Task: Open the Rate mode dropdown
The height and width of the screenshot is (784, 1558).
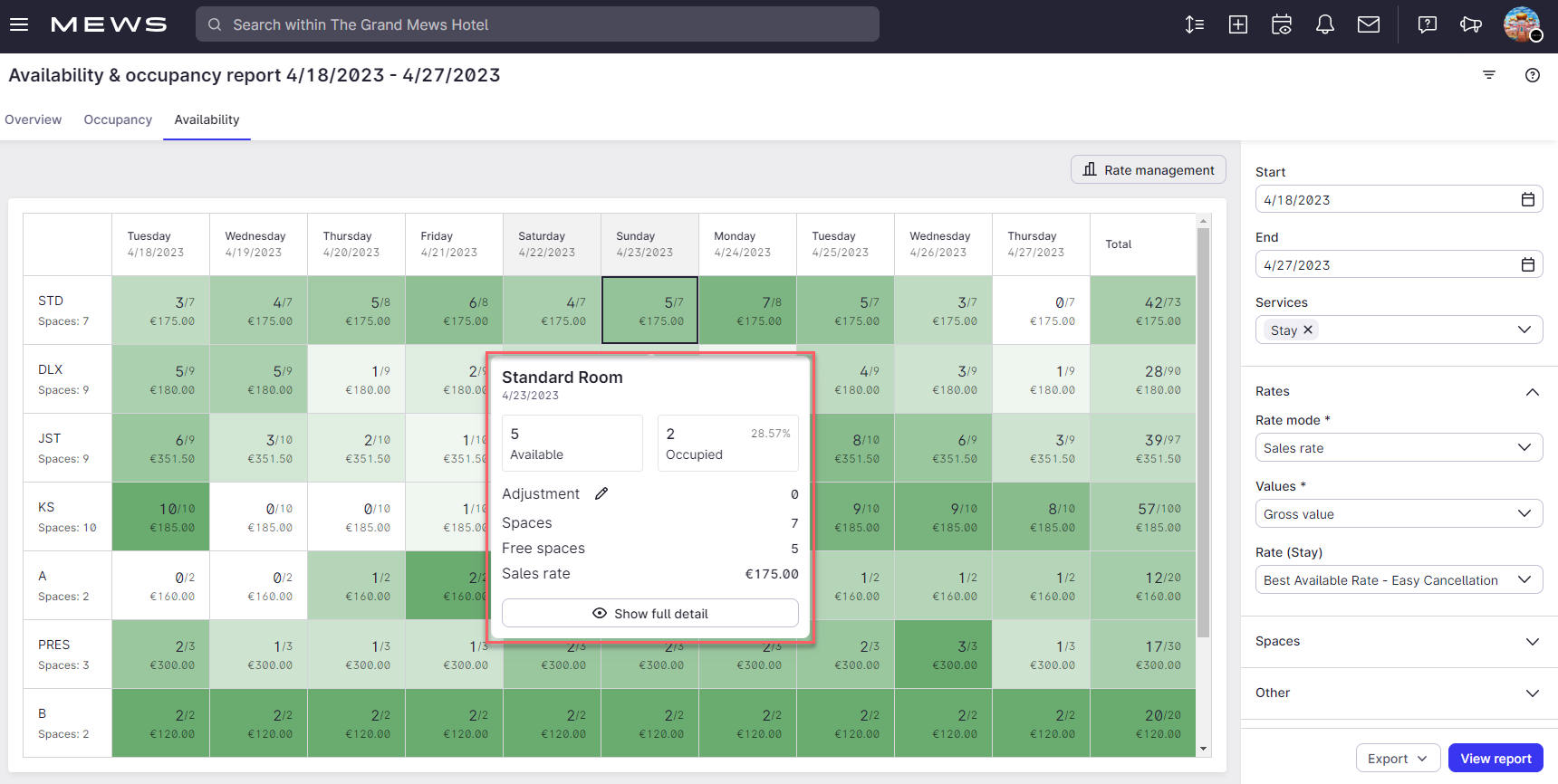Action: tap(1398, 448)
